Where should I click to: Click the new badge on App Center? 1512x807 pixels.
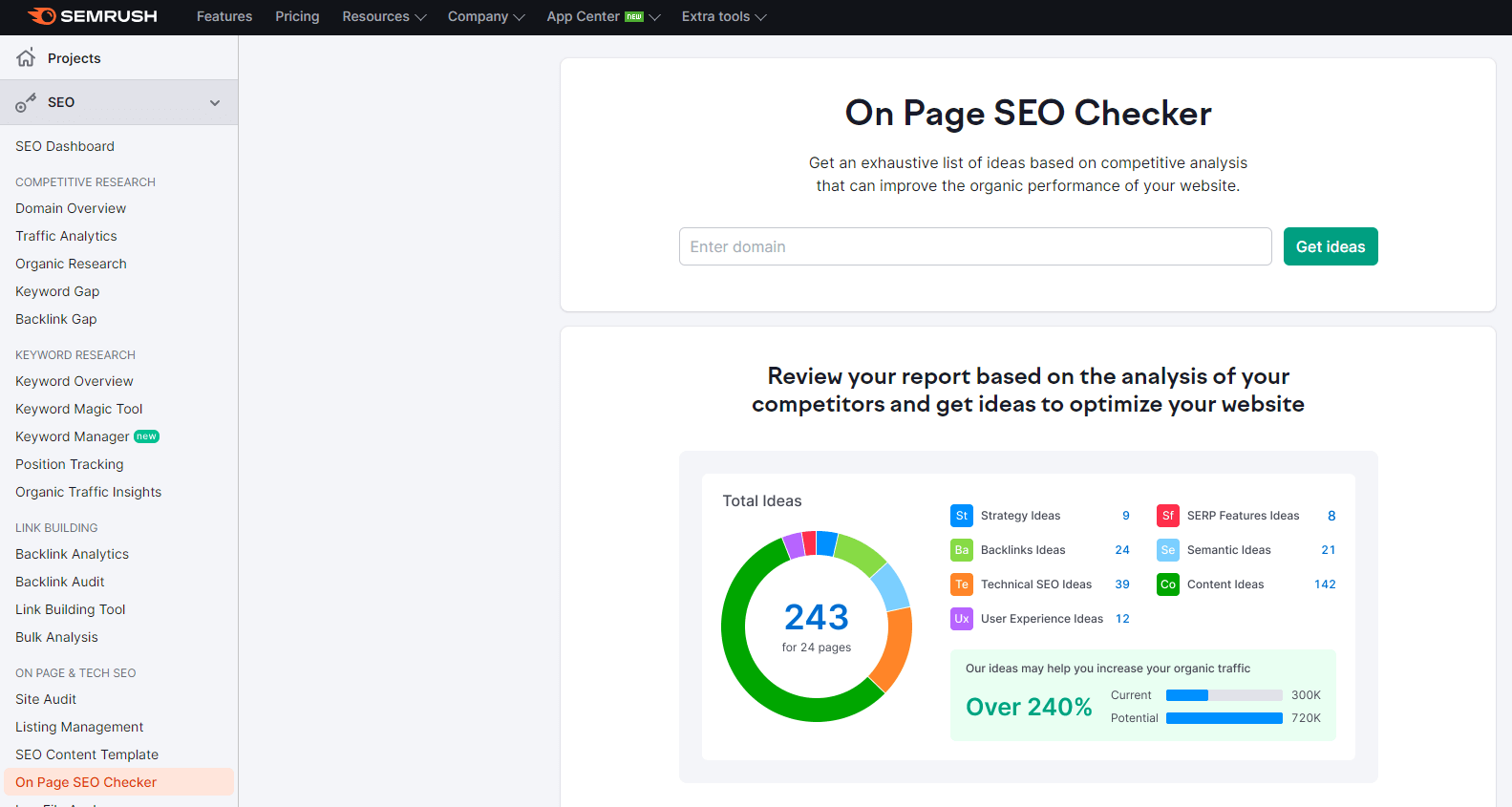coord(634,16)
